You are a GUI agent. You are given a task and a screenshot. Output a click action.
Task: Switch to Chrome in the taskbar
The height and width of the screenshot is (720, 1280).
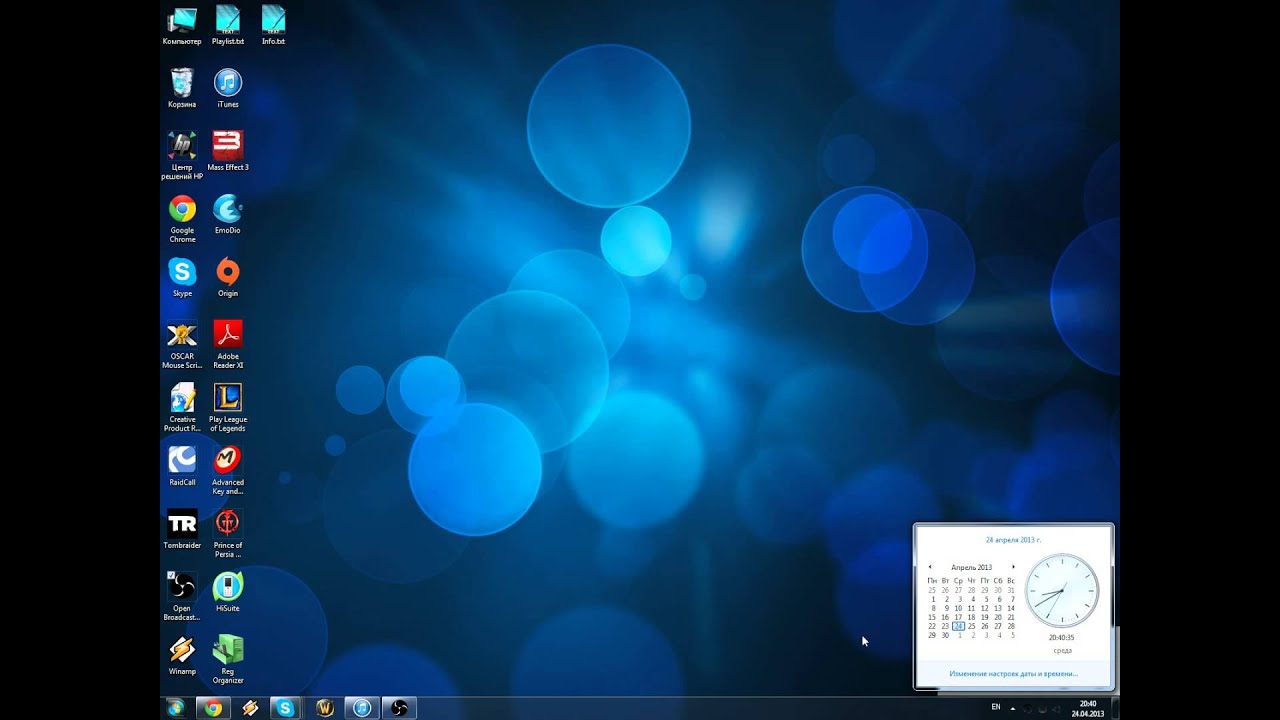click(x=213, y=708)
